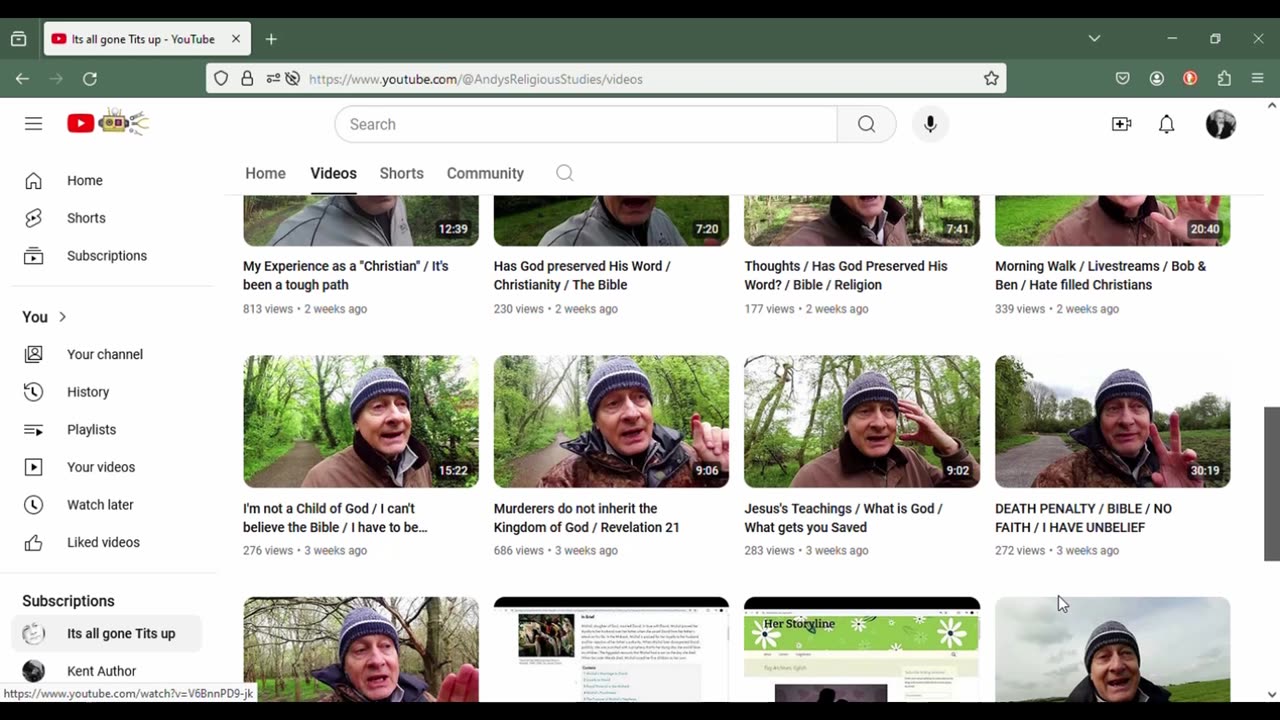The height and width of the screenshot is (720, 1280).
Task: Select the Videos tab
Action: [333, 173]
